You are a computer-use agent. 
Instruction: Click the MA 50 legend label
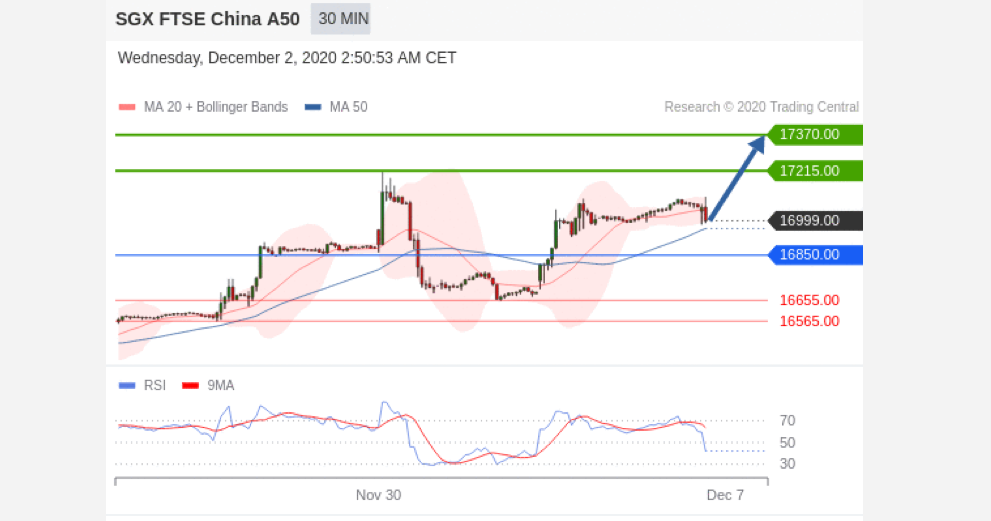(x=348, y=107)
